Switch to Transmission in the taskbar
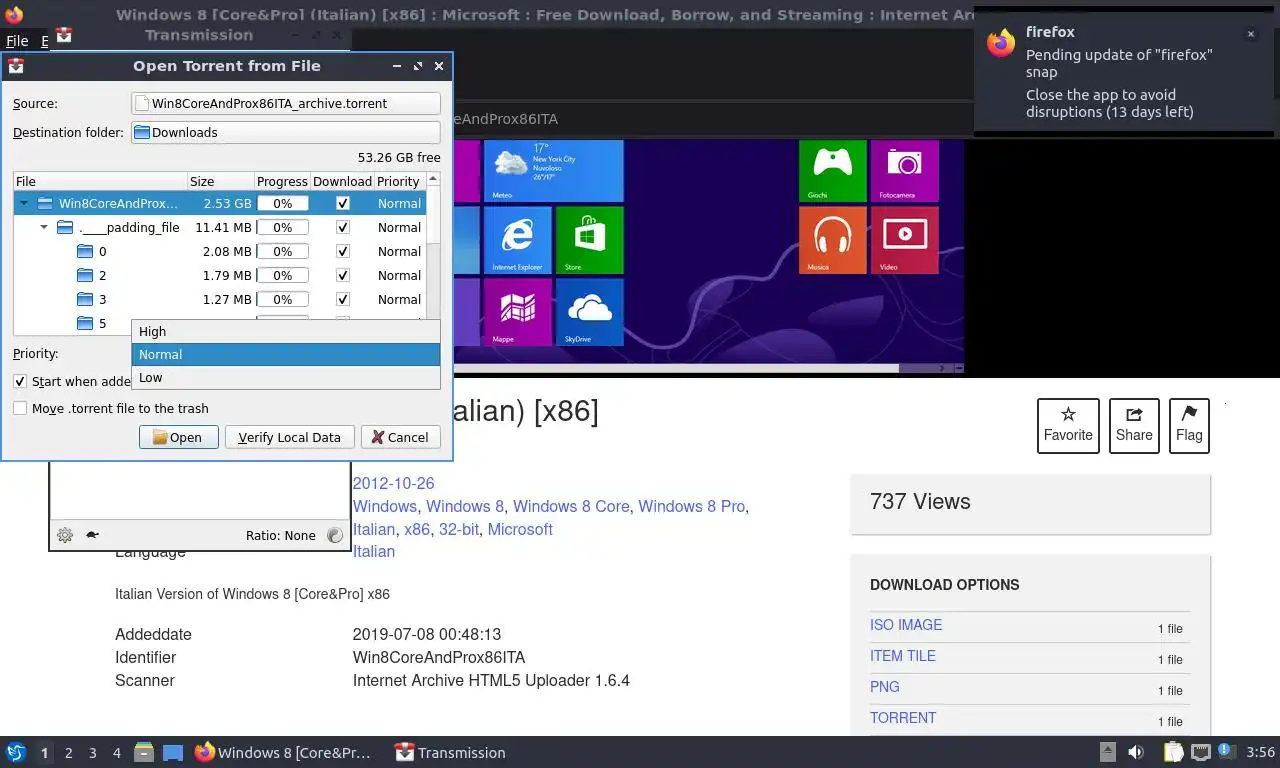 point(450,752)
